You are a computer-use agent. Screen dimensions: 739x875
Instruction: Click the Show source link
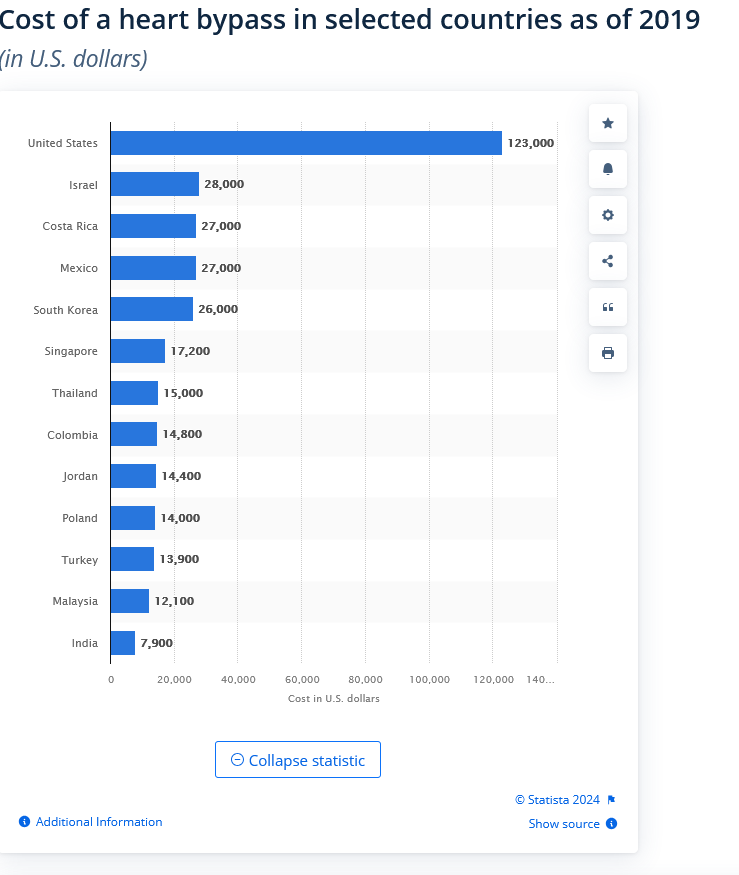click(564, 824)
